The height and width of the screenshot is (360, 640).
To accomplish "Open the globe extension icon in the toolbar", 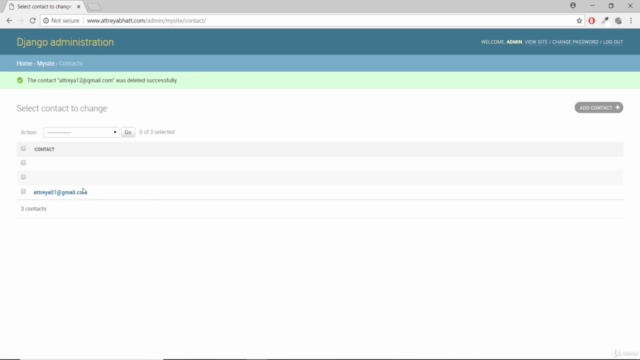I will pos(618,20).
